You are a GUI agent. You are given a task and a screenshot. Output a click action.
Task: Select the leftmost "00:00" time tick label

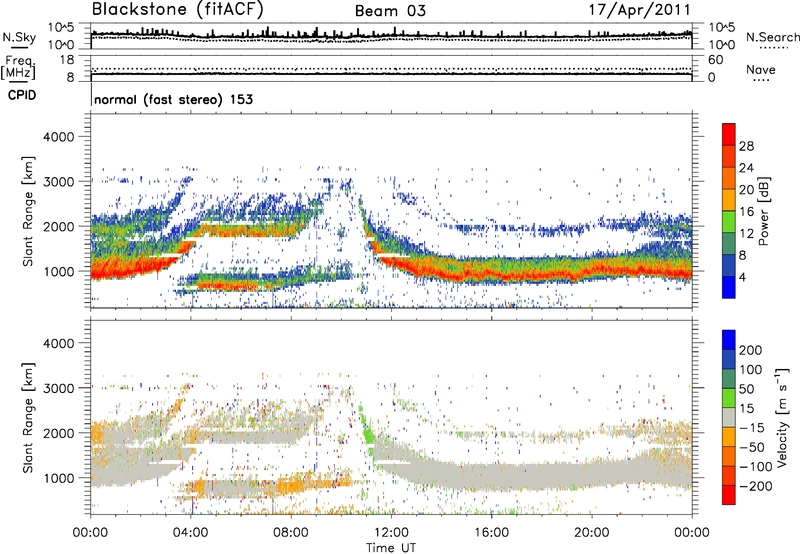(x=90, y=533)
